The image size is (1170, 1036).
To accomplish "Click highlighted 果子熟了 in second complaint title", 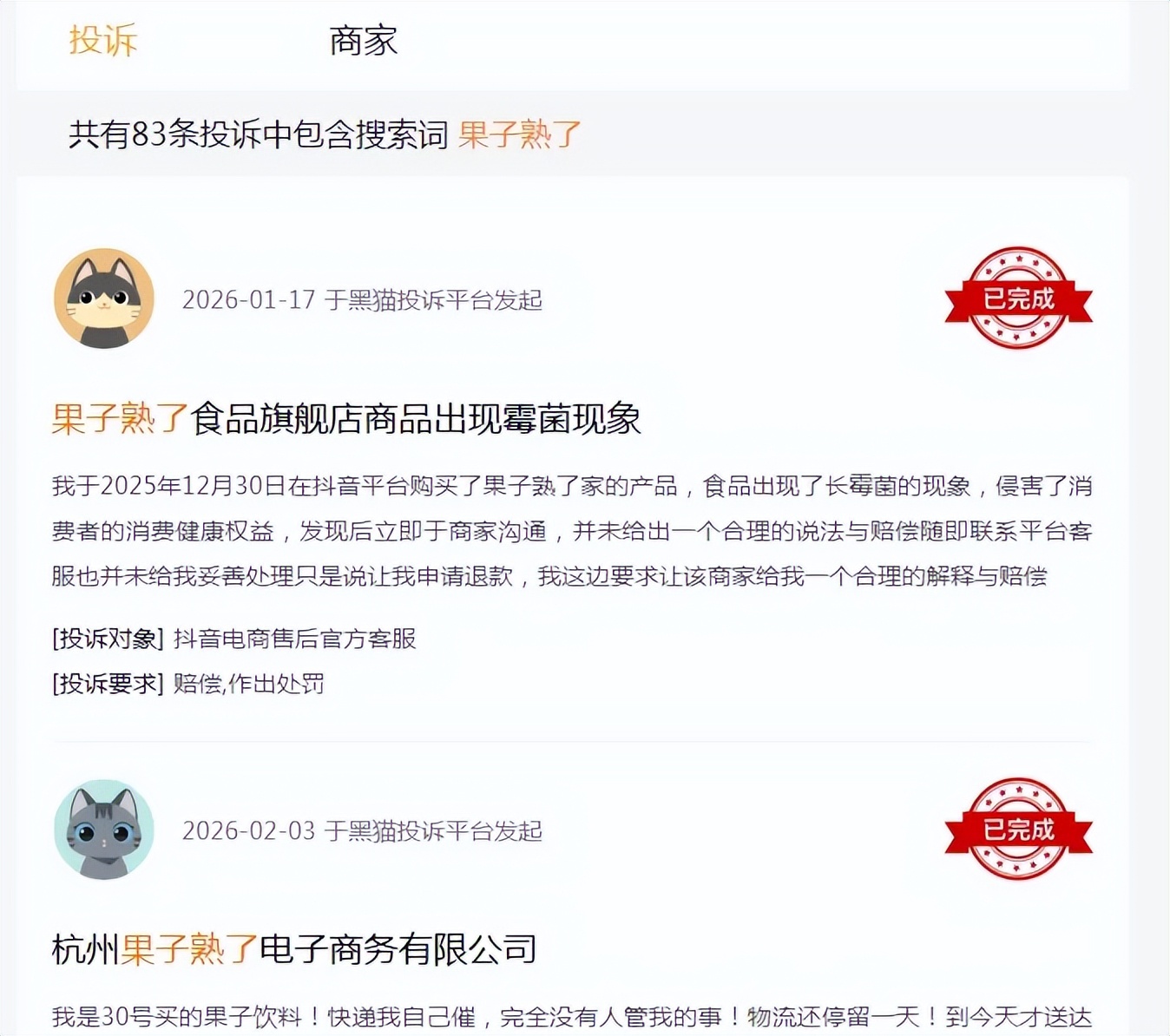I will (189, 949).
